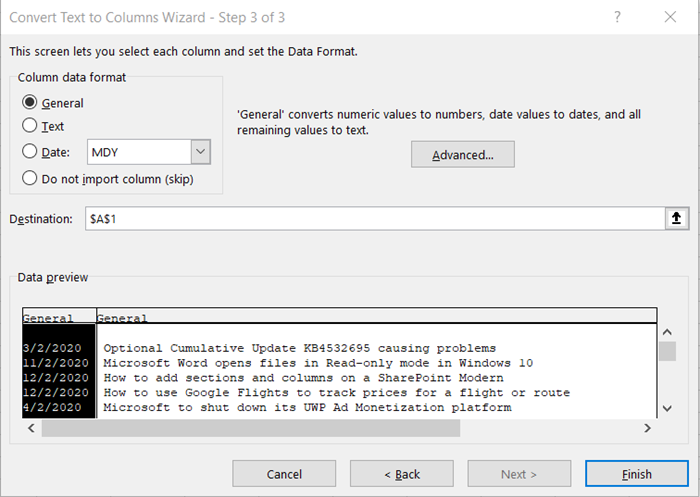Click the Help question mark icon
The width and height of the screenshot is (700, 497).
point(617,17)
